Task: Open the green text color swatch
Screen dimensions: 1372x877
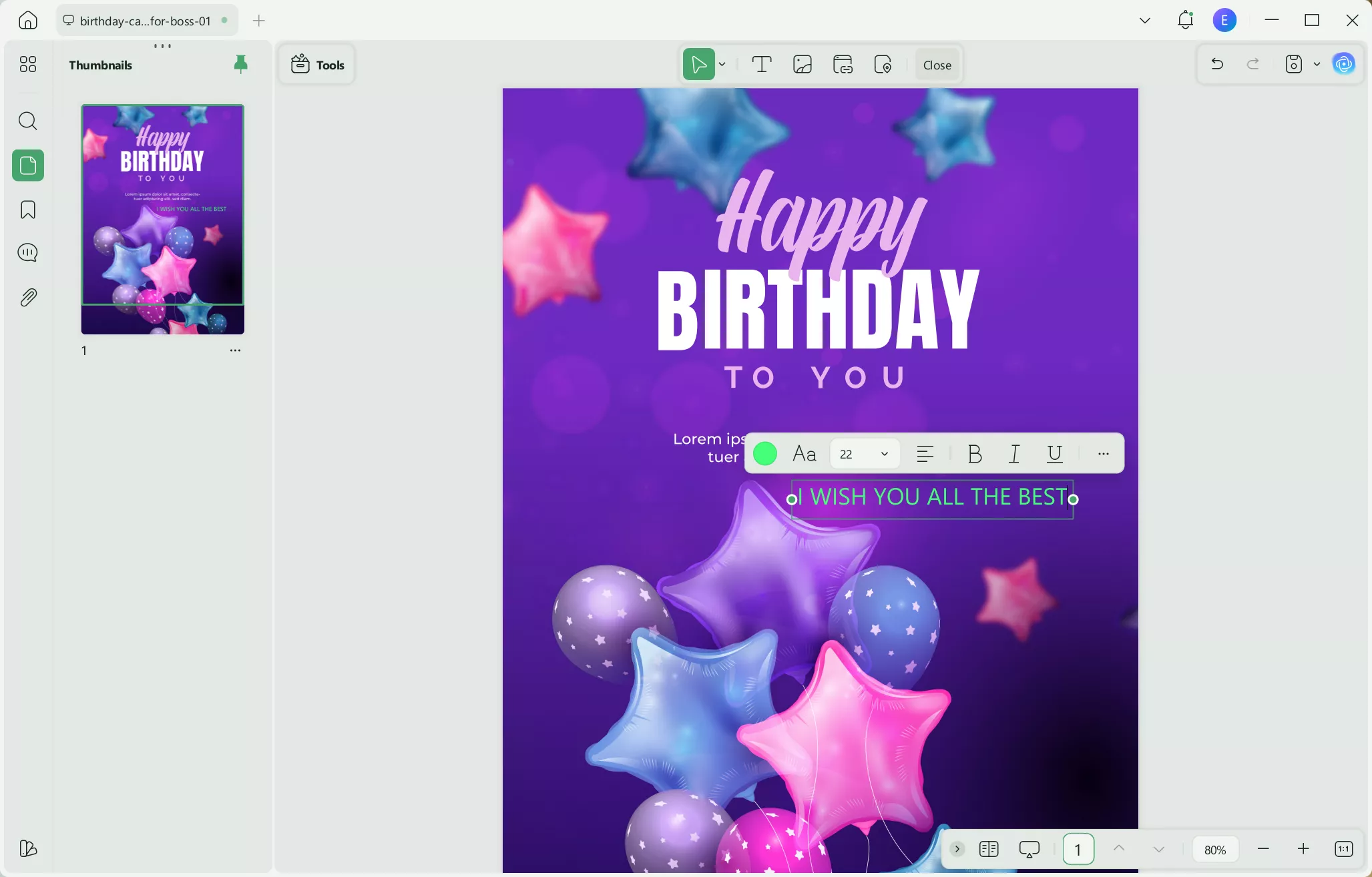Action: (765, 453)
